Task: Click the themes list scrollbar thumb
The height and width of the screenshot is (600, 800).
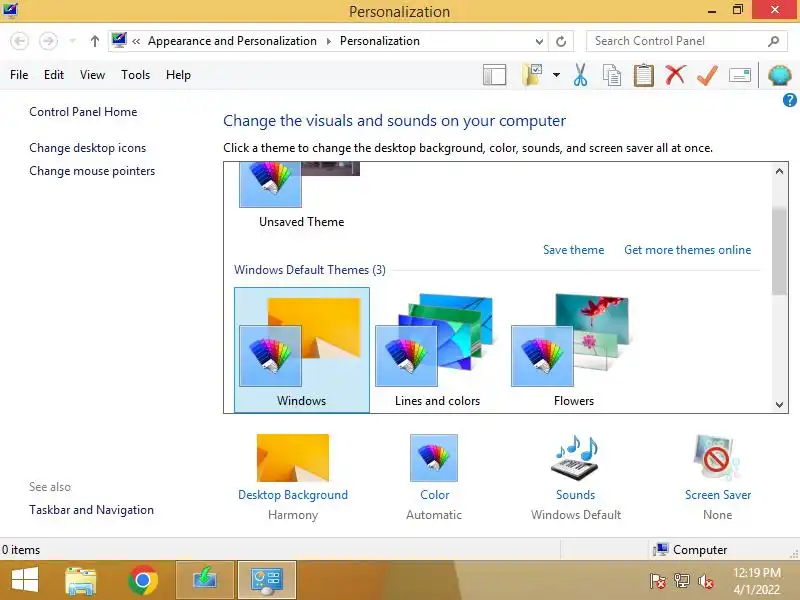Action: click(779, 251)
